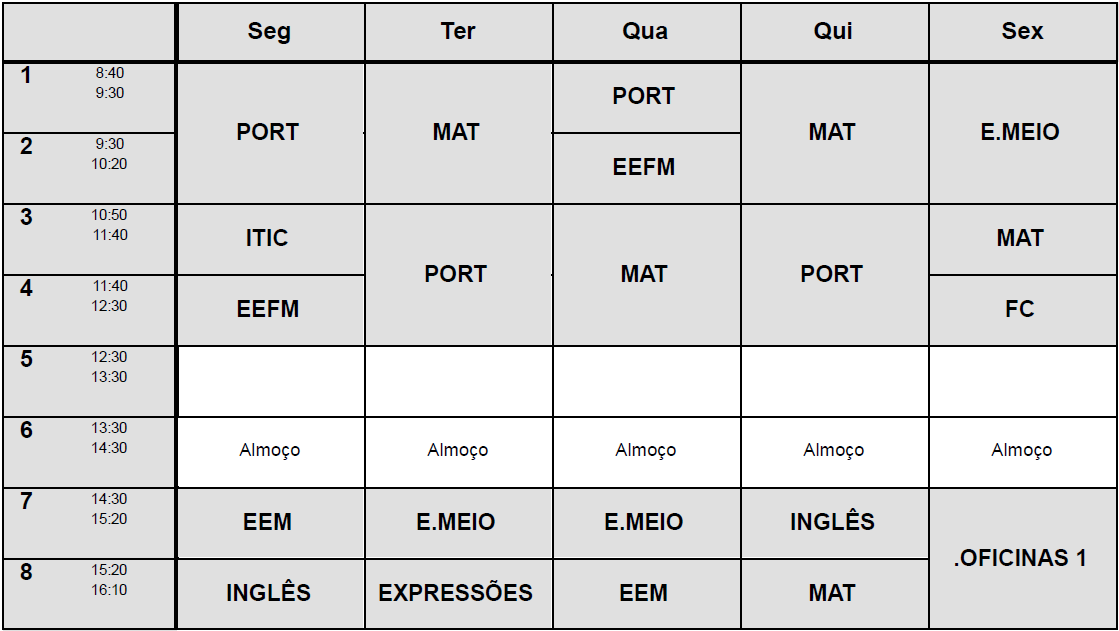Select period 8 row label 15:20–16:10

click(90, 594)
